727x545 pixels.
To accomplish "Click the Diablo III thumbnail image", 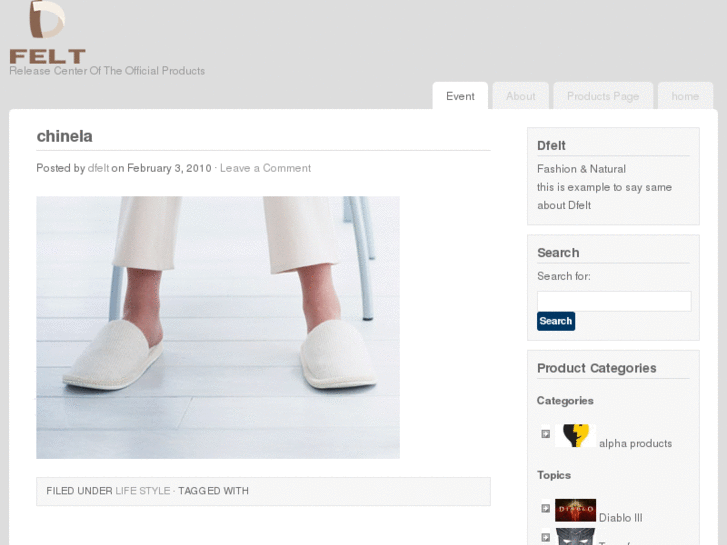I will coord(575,510).
